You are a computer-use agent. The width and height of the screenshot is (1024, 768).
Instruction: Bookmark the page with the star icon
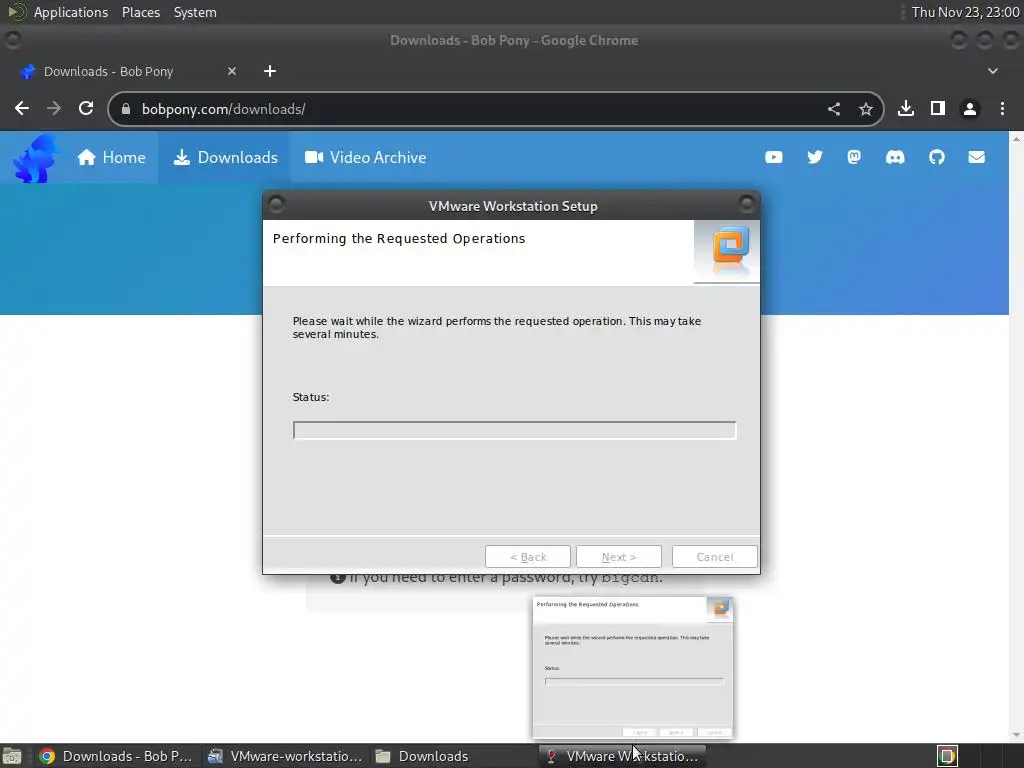866,109
